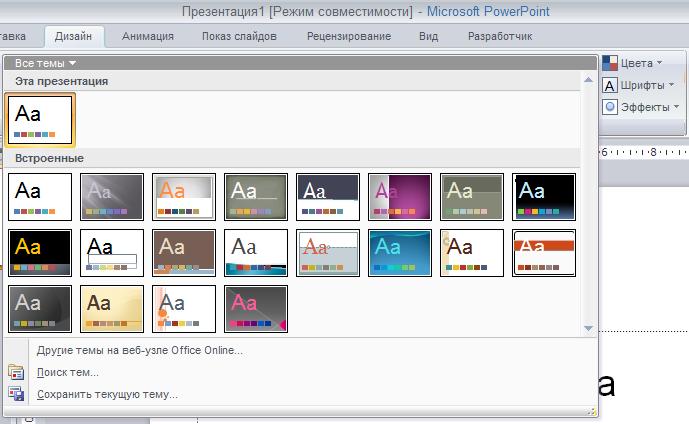Apply the dark navy theme with white bottom
The width and height of the screenshot is (689, 424).
point(328,196)
